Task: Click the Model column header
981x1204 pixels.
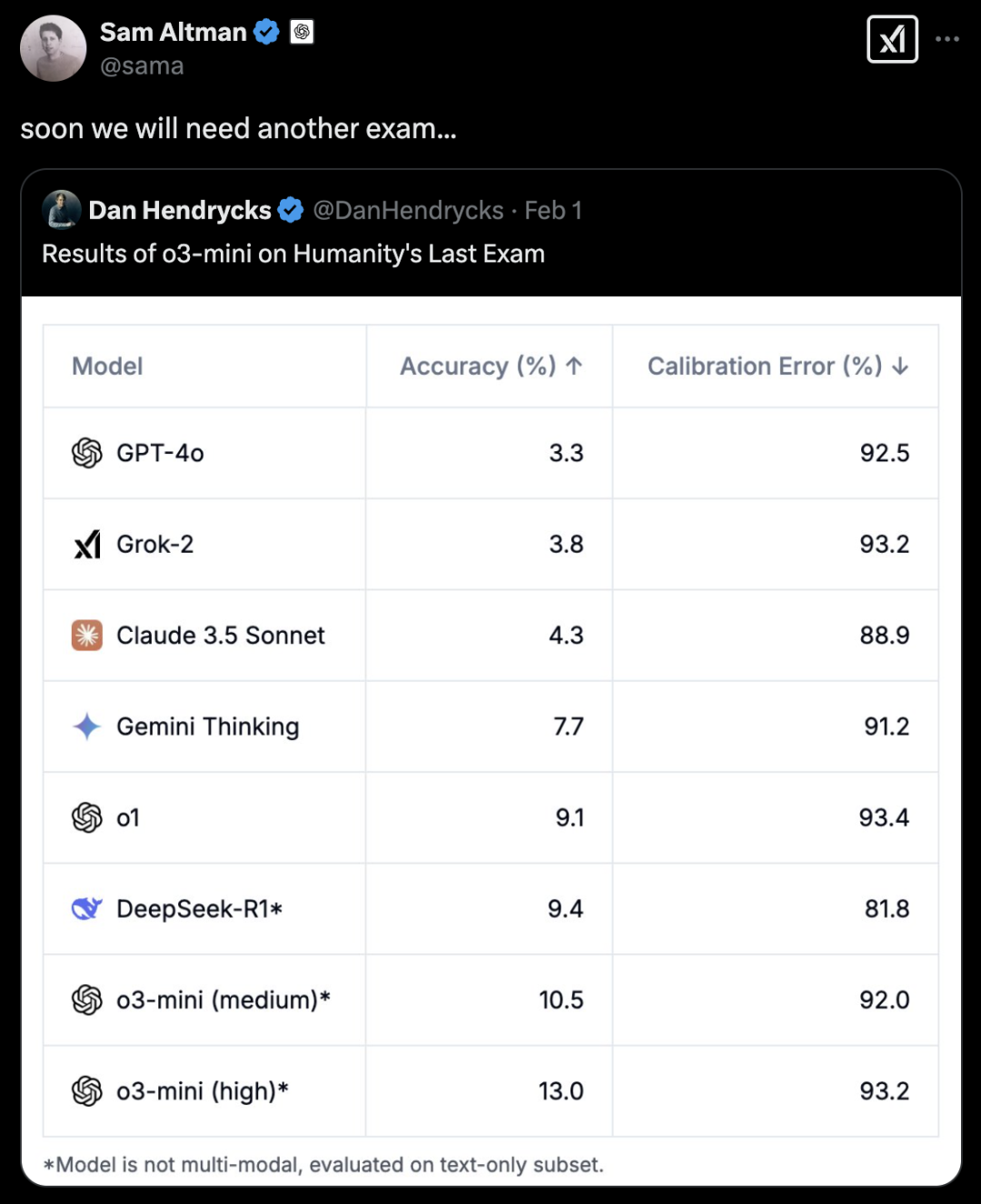Action: pyautogui.click(x=107, y=367)
